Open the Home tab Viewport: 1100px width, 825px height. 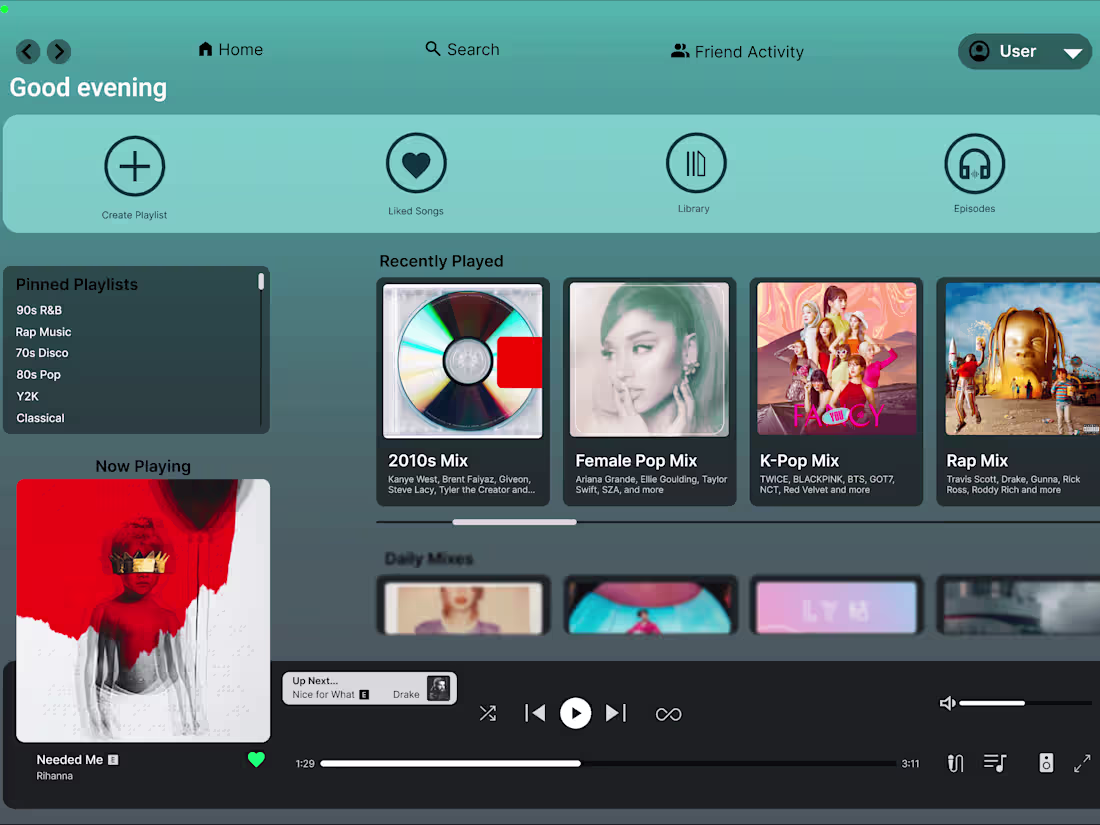click(x=230, y=49)
